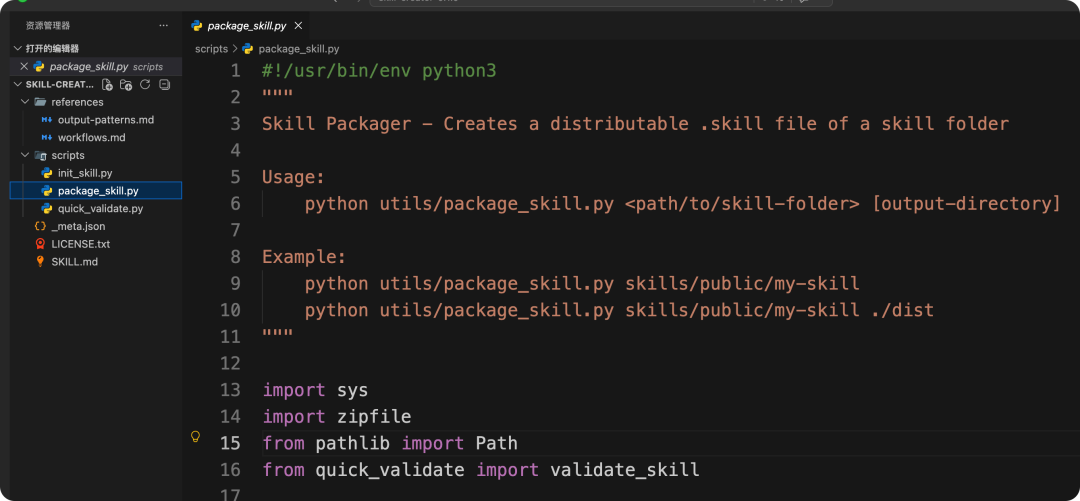Viewport: 1080px width, 501px height.
Task: Select package_skill.py in the file tree
Action: (96, 190)
